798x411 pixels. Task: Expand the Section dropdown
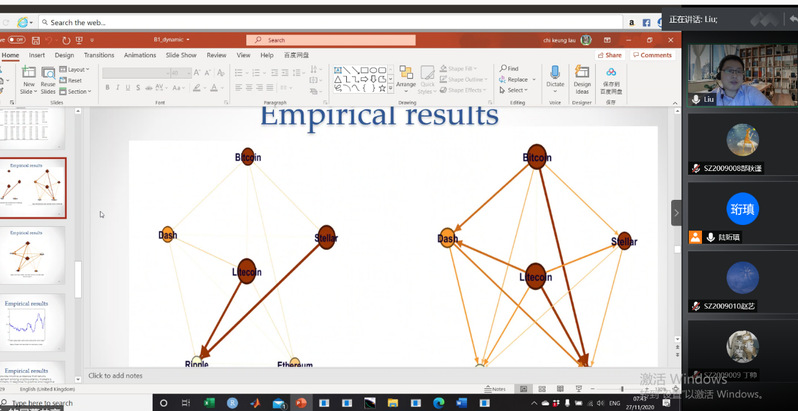78,91
